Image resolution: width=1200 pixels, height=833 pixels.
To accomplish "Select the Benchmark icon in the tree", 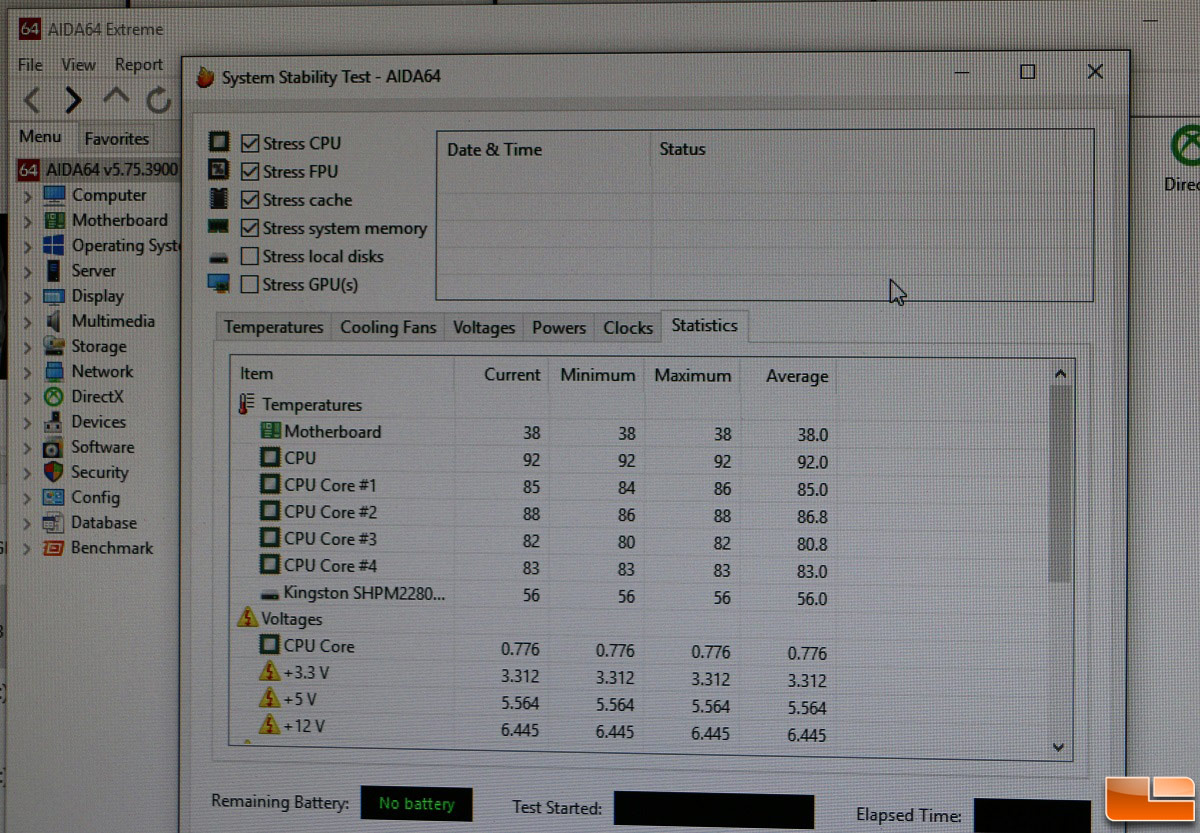I will [x=54, y=548].
